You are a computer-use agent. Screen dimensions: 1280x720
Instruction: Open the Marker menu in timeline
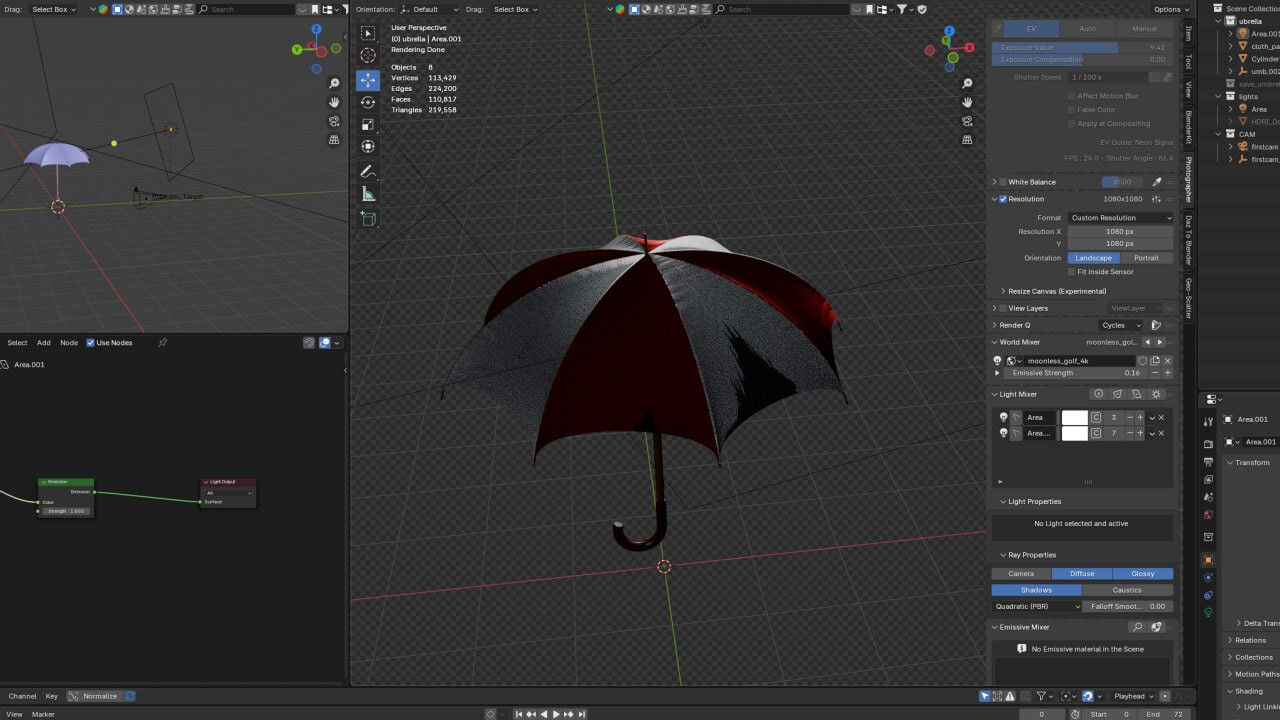[43, 714]
